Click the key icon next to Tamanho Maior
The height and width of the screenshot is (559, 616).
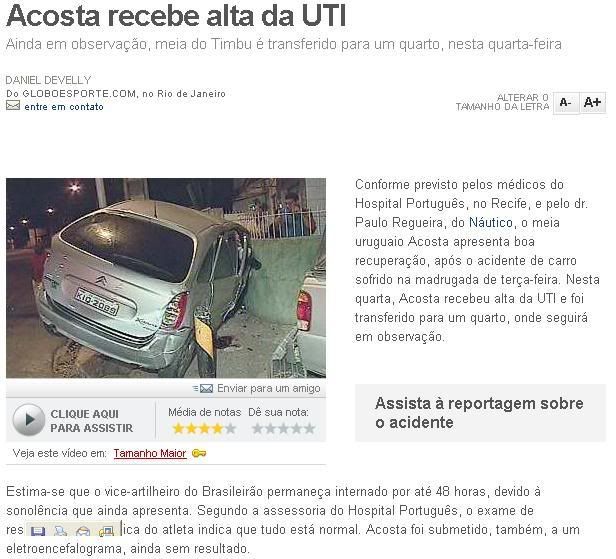pos(199,453)
